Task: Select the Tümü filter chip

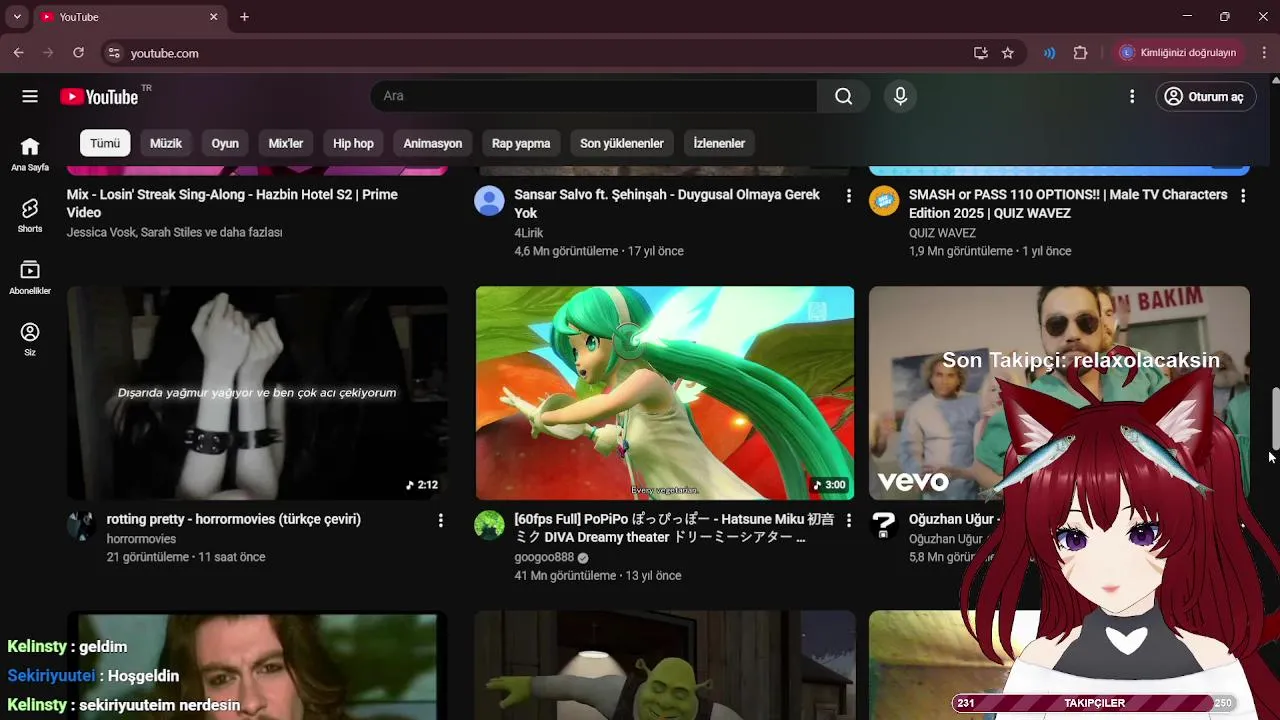Action: 105,143
